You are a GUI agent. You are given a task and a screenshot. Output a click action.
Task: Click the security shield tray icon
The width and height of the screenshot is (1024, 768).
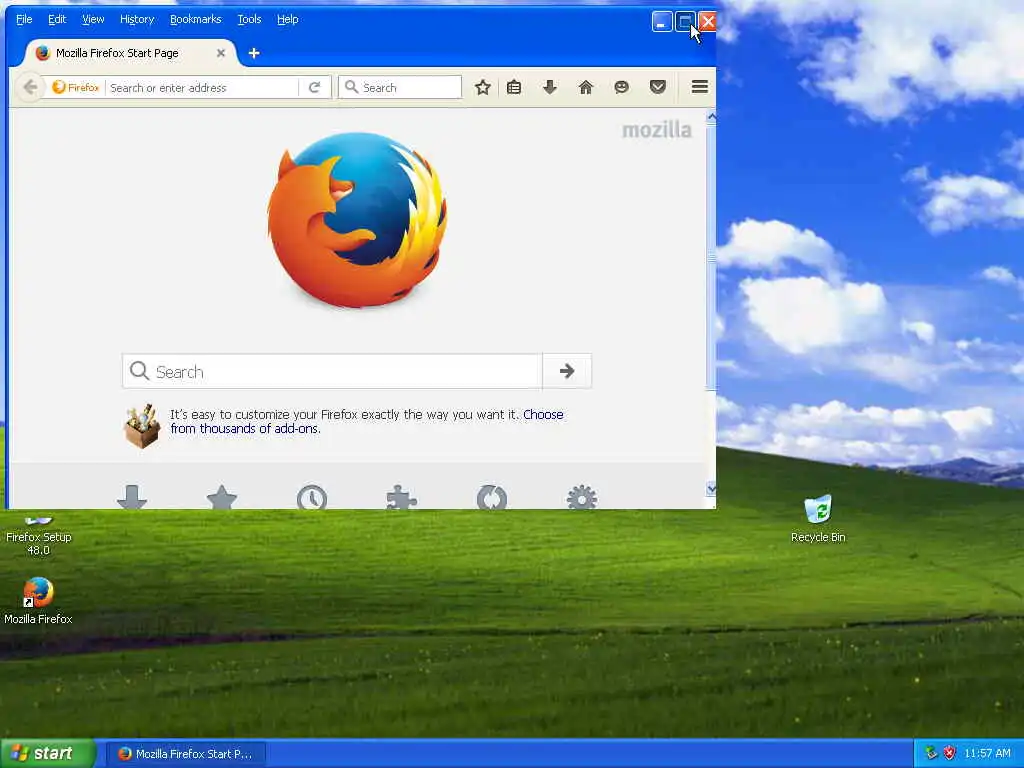pyautogui.click(x=950, y=753)
